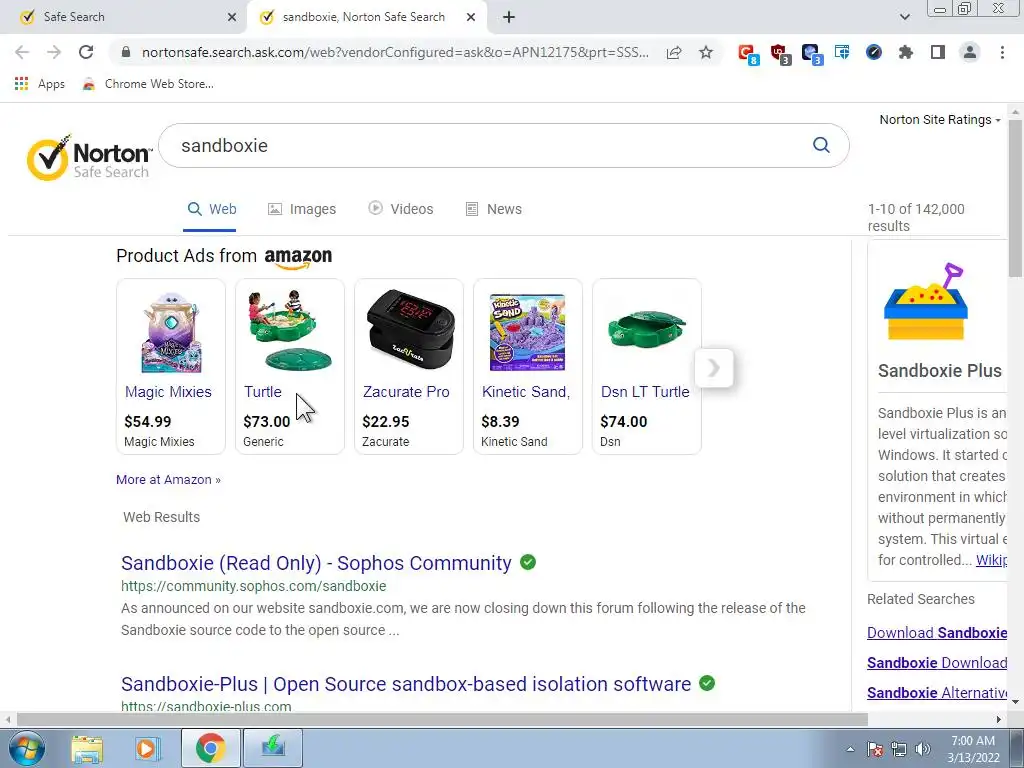The width and height of the screenshot is (1024, 768).
Task: Open the volume speaker tray icon
Action: [x=923, y=749]
